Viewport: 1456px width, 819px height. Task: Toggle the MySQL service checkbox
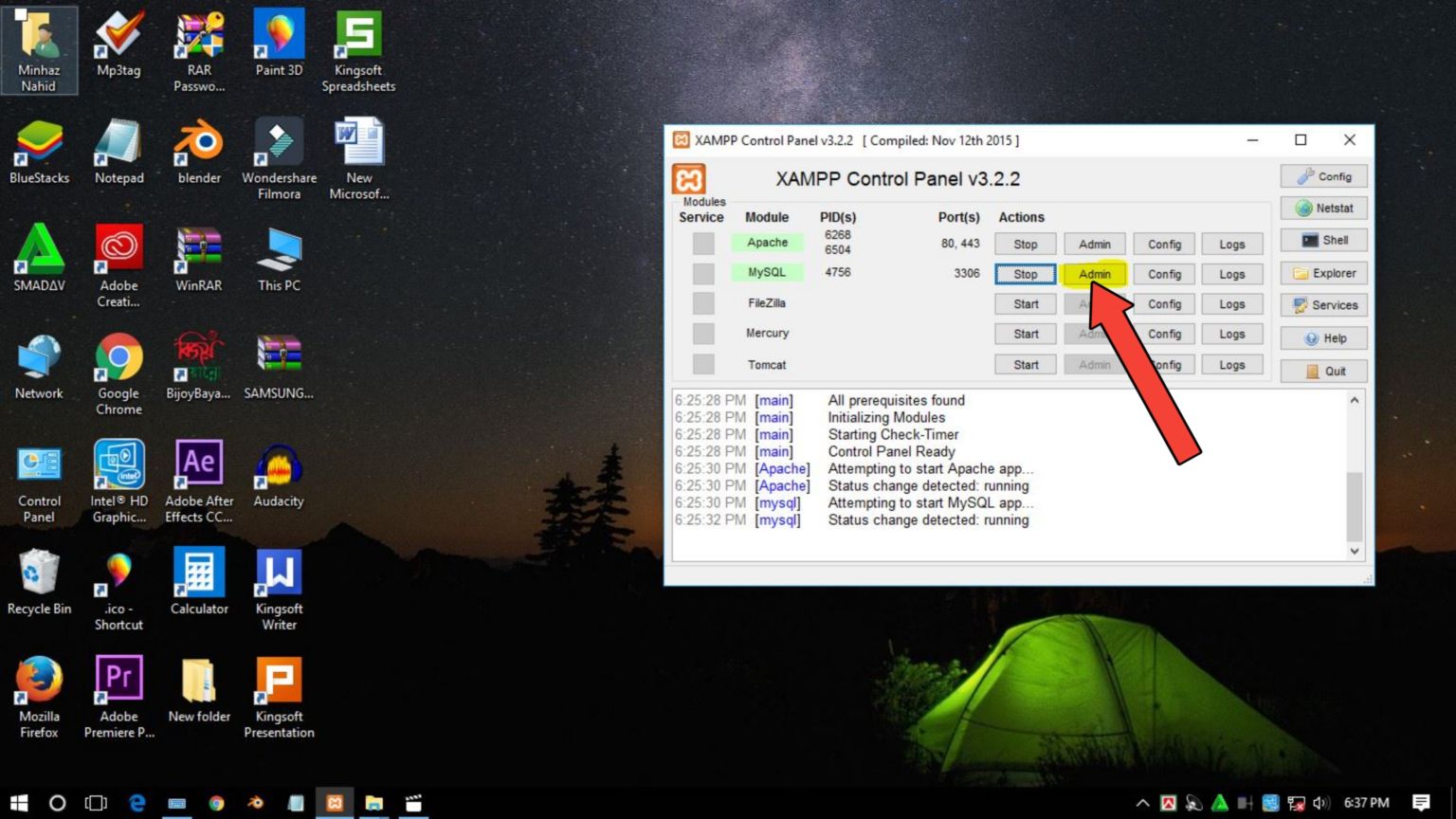tap(703, 274)
